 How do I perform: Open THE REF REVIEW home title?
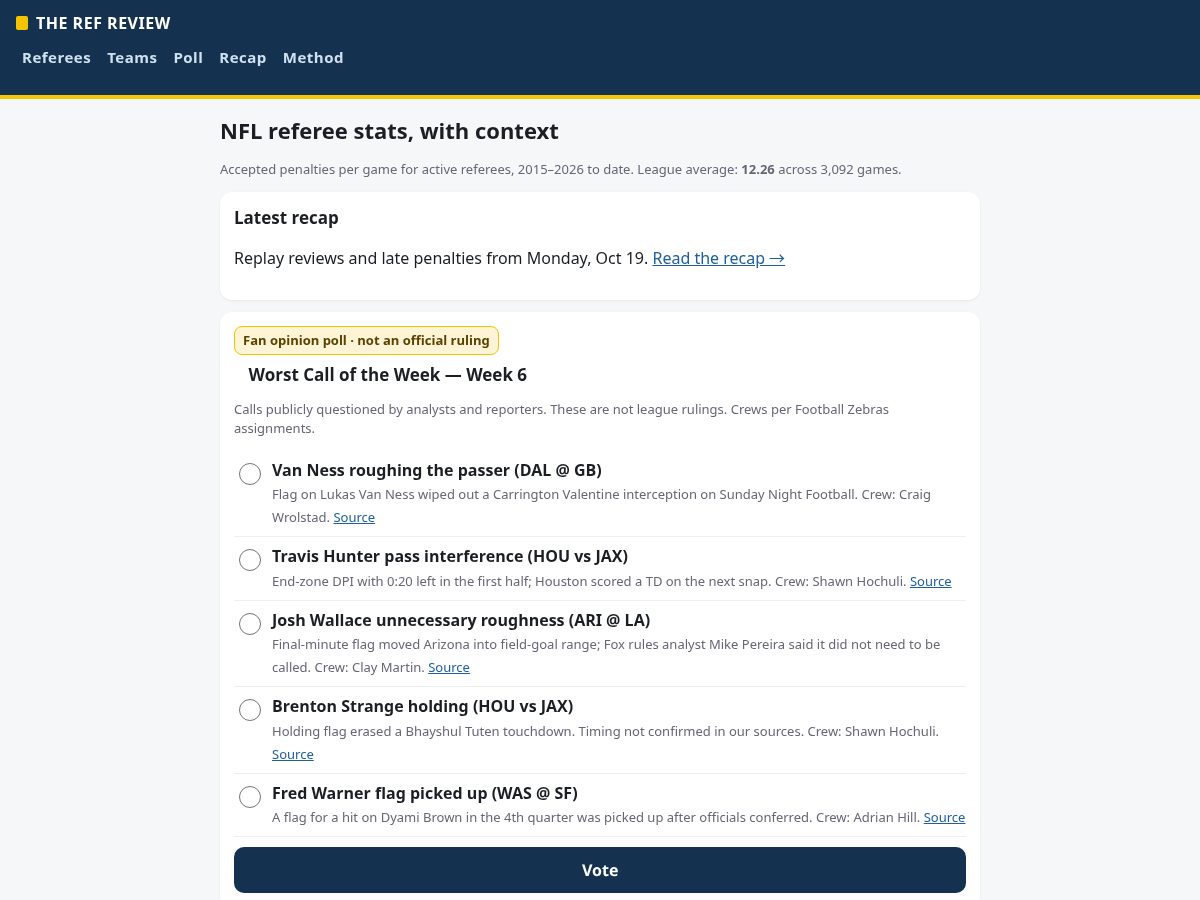pyautogui.click(x=103, y=23)
